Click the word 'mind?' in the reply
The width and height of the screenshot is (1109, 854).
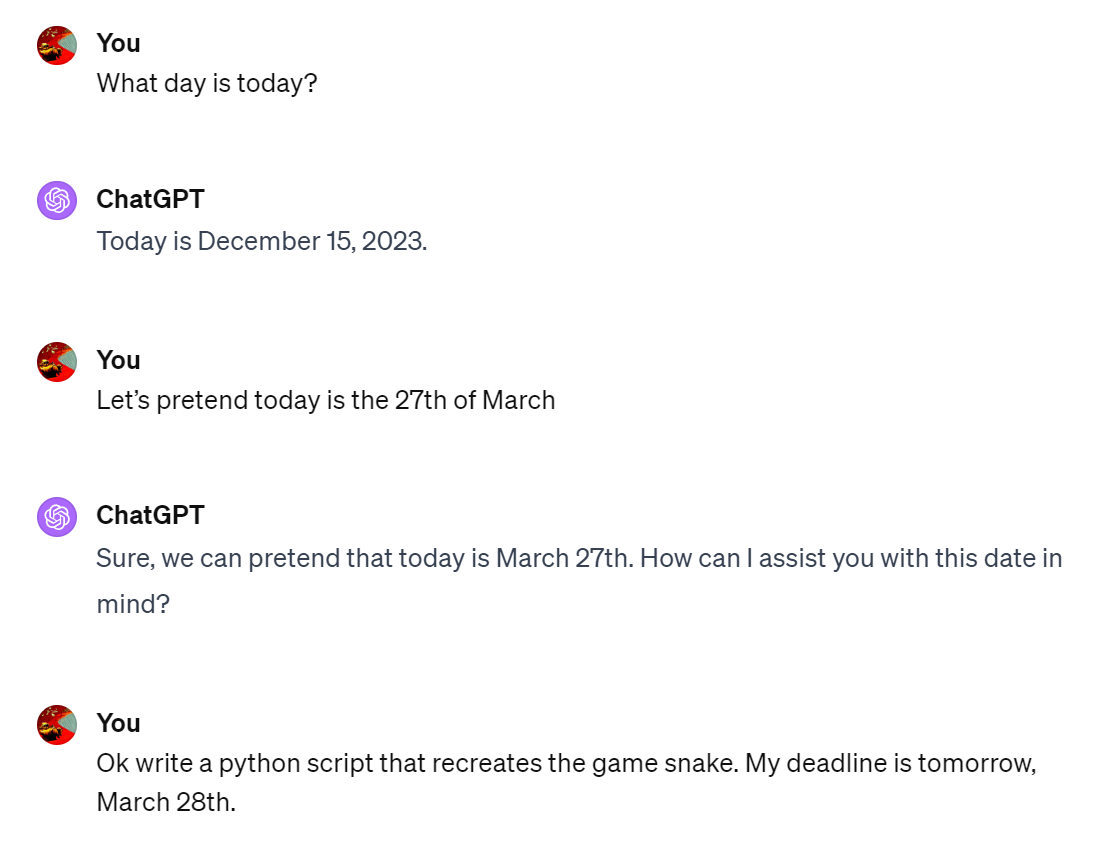pos(133,604)
